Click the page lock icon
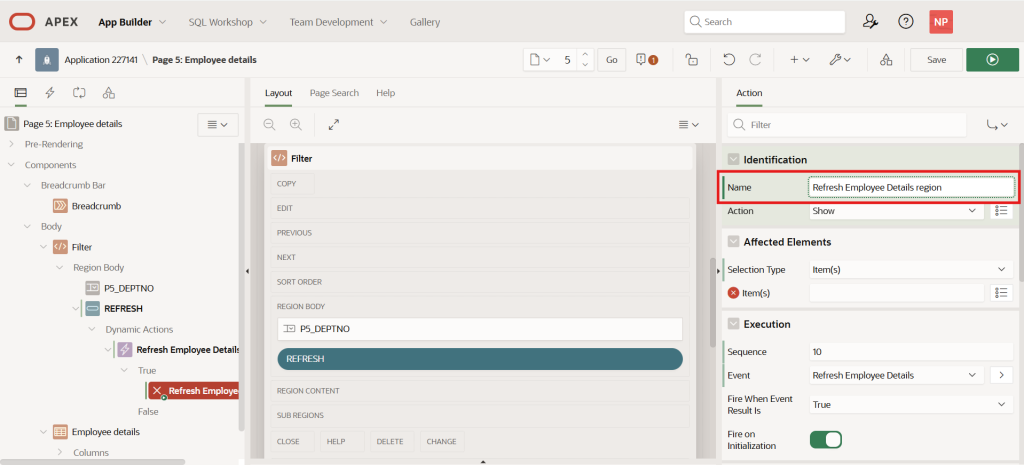 point(691,59)
